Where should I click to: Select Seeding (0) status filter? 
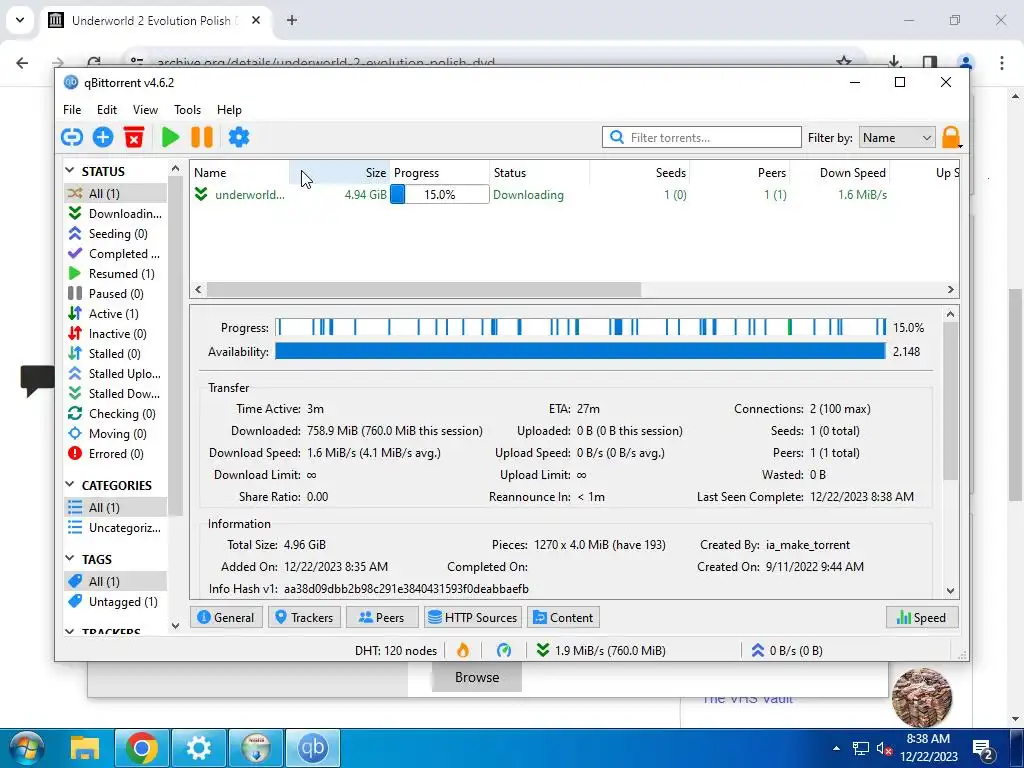(115, 234)
